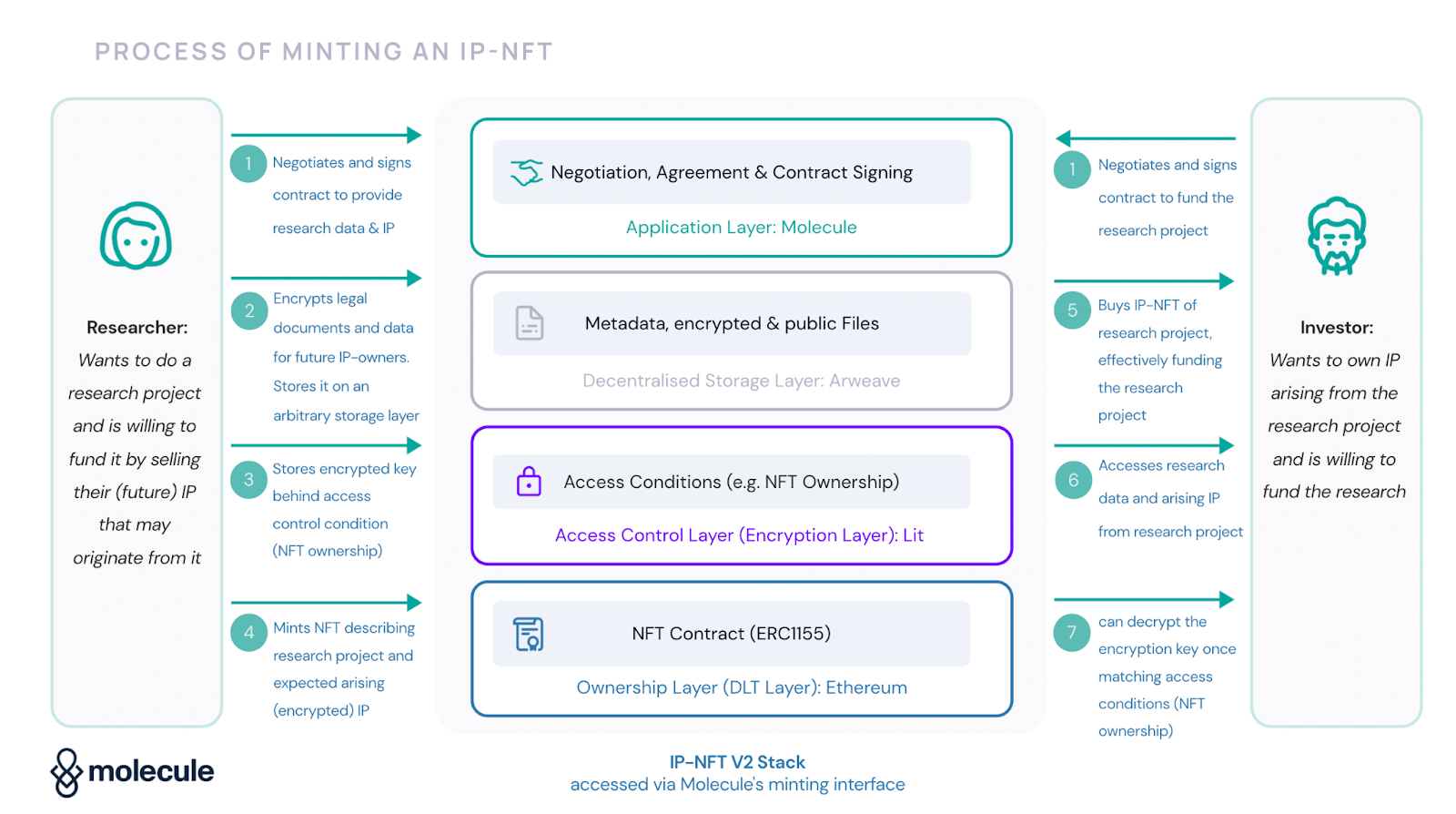This screenshot has height=814, width=1456.
Task: Click the investor step 7 circle
Action: point(1071,633)
